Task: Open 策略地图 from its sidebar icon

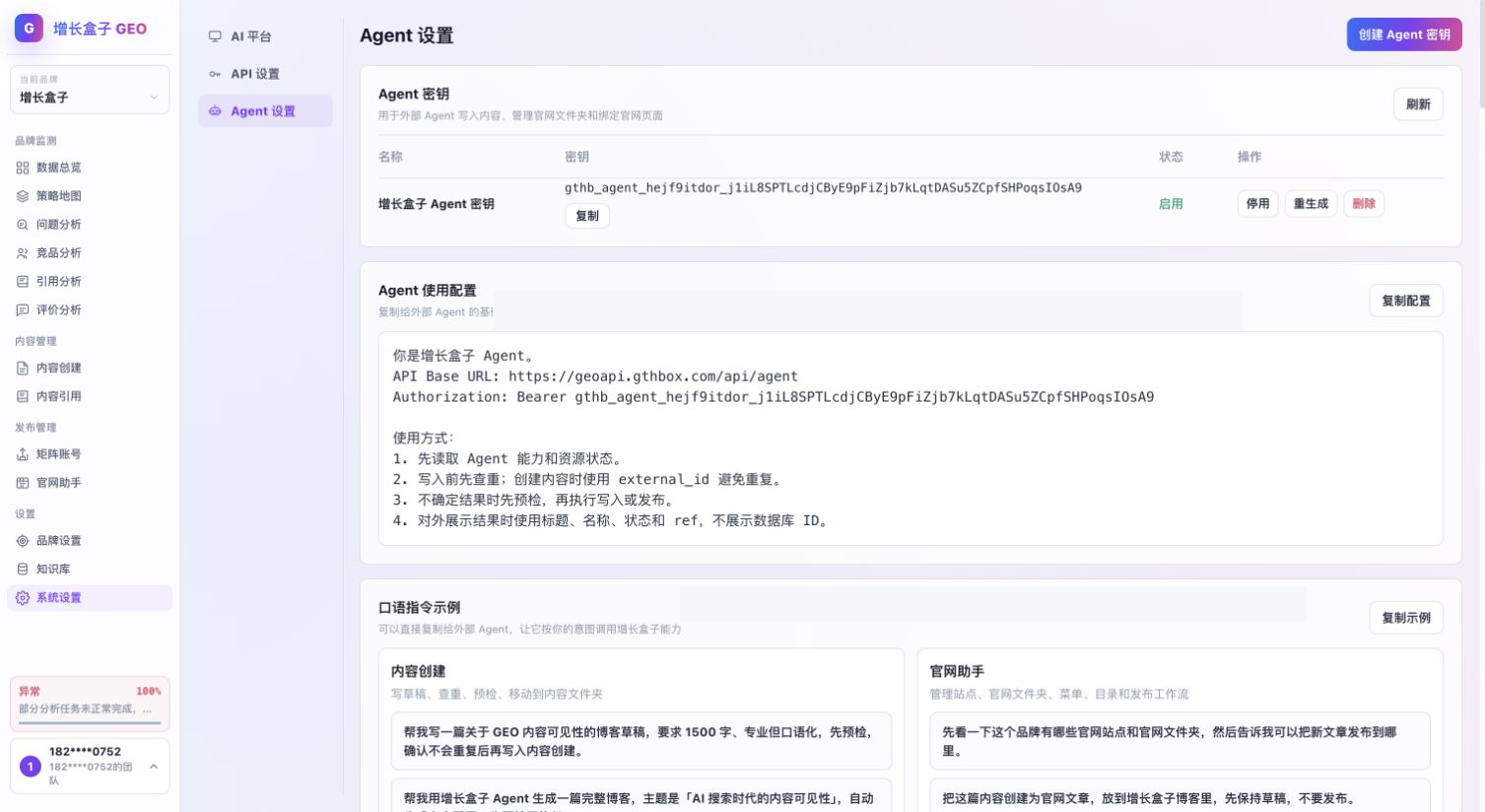Action: click(23, 196)
